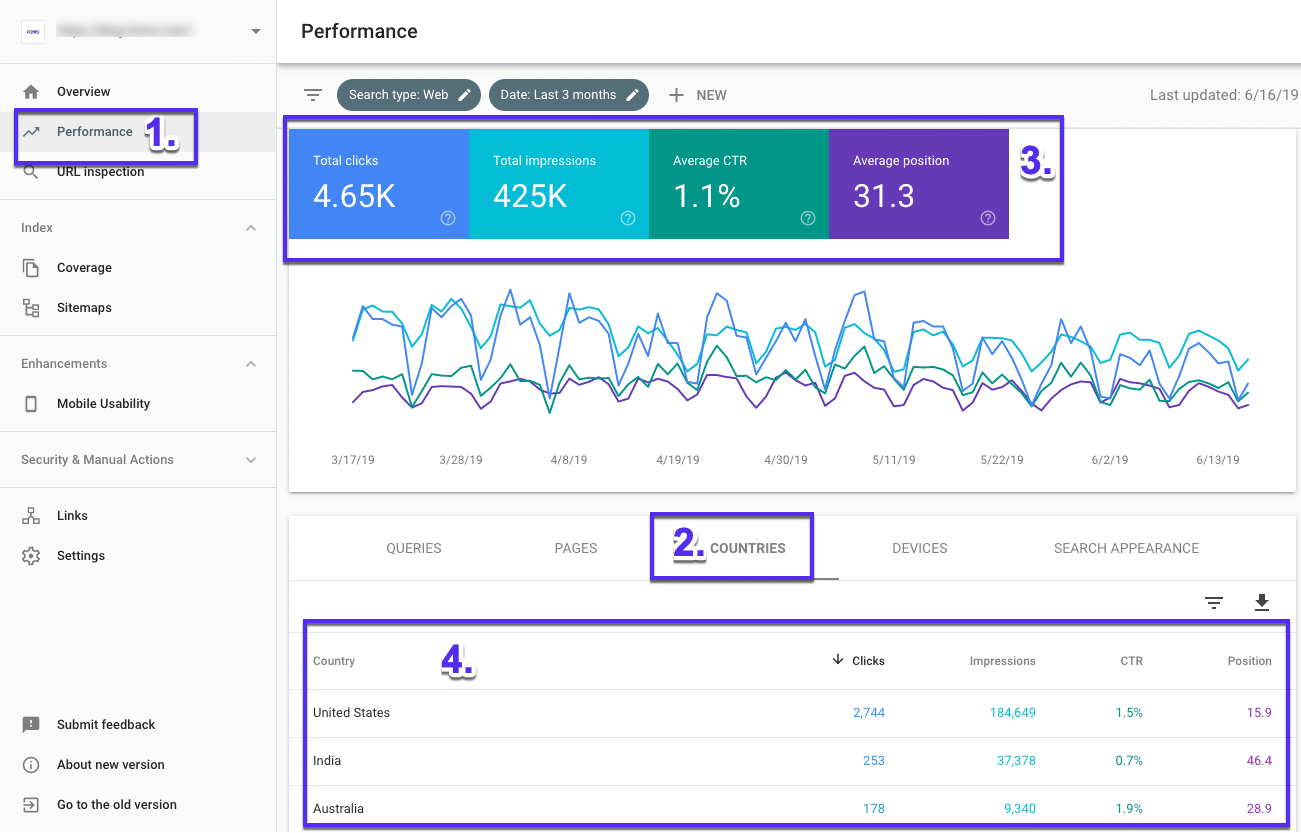The height and width of the screenshot is (833, 1301).
Task: Click the download icon above the countries table
Action: 1261,603
